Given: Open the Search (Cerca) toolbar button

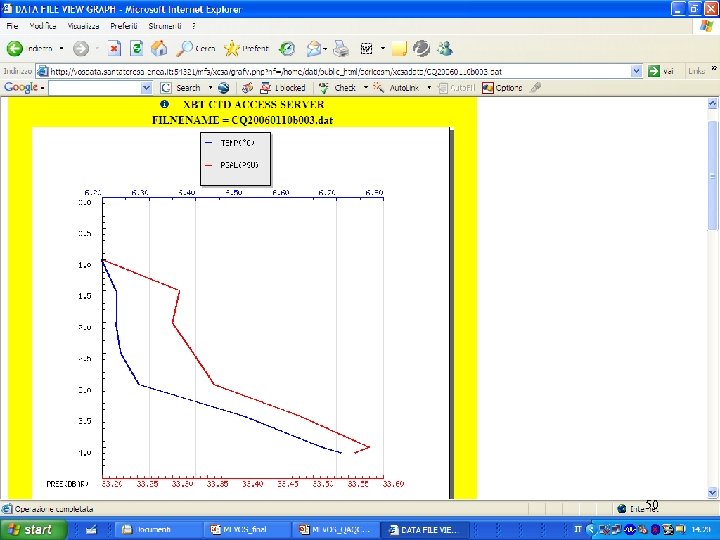Looking at the screenshot, I should [x=196, y=48].
